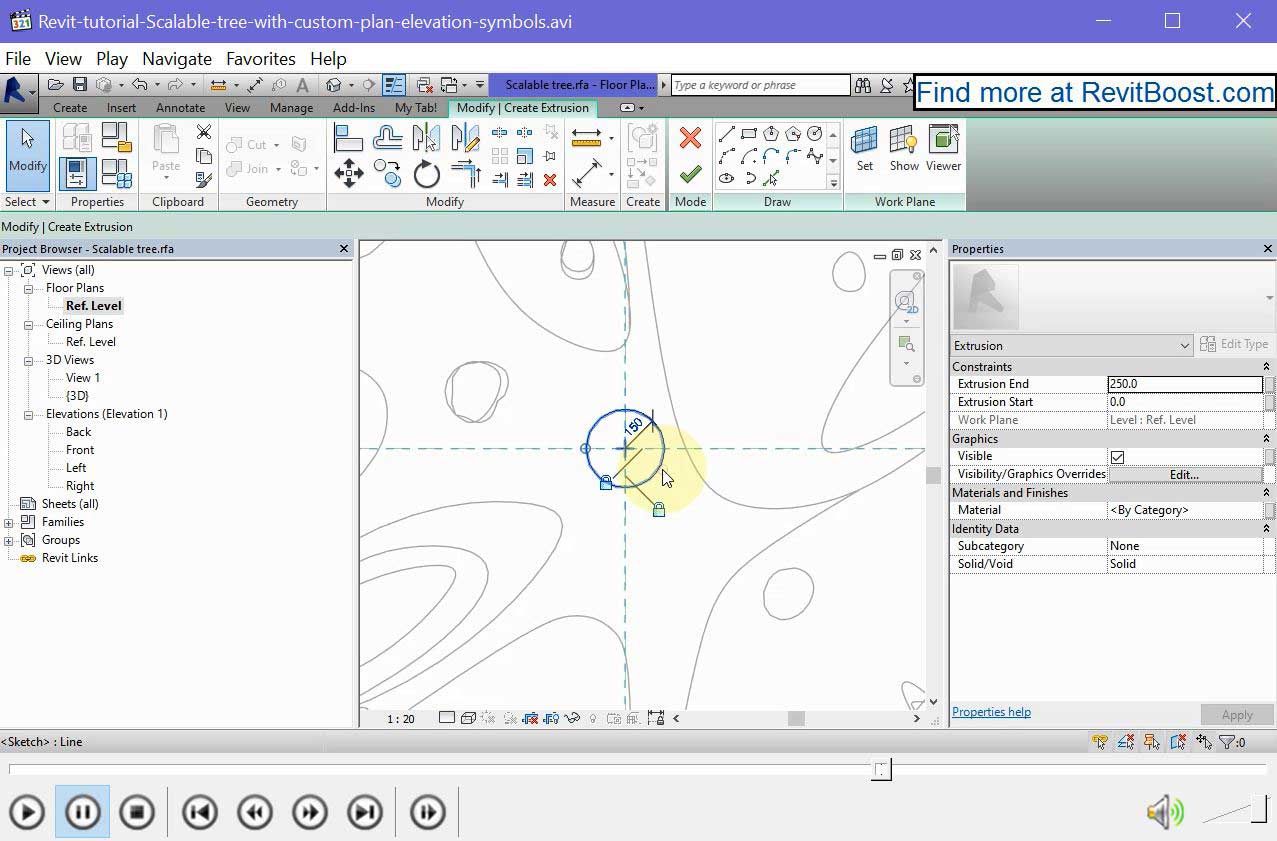Open the Select panel dropdown
Viewport: 1277px width, 841px height.
click(x=27, y=202)
